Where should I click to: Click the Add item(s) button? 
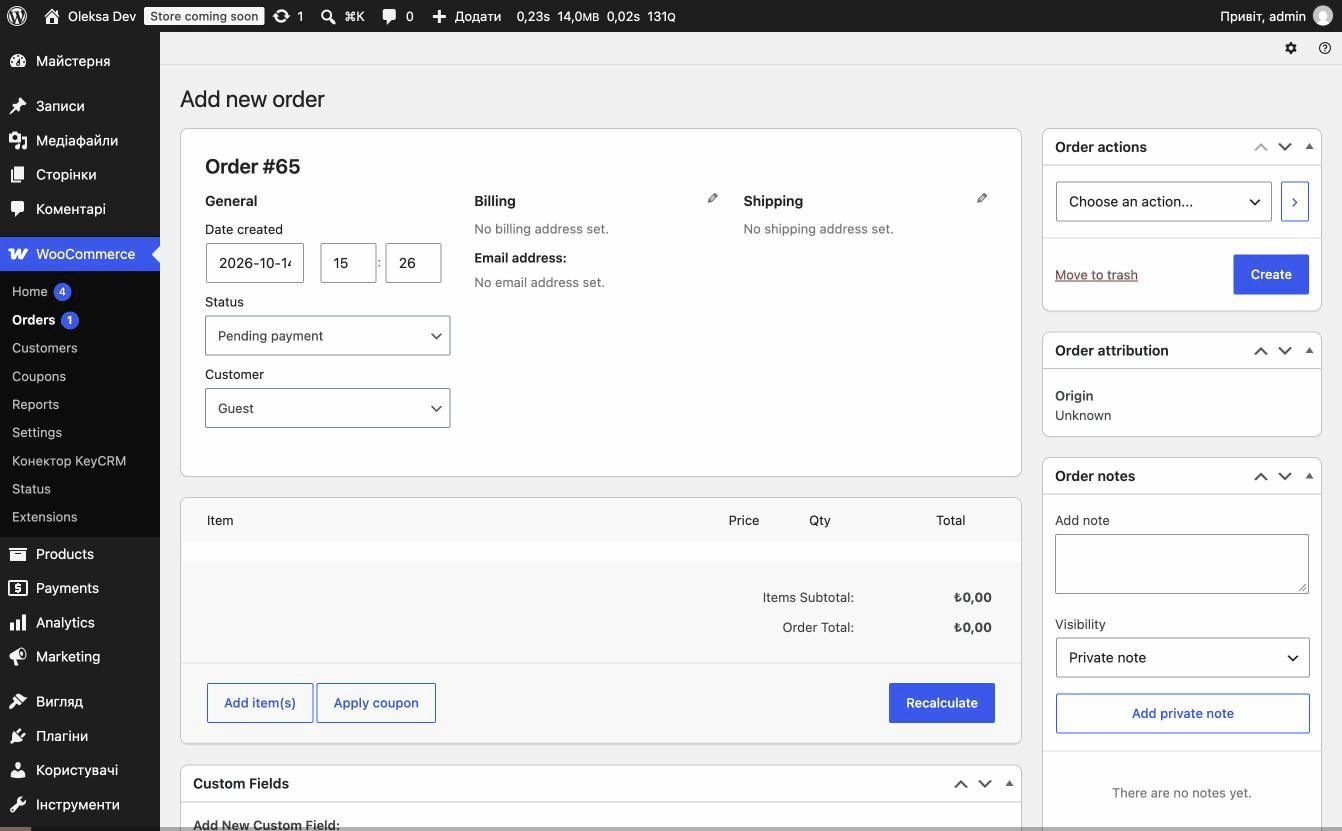(260, 703)
